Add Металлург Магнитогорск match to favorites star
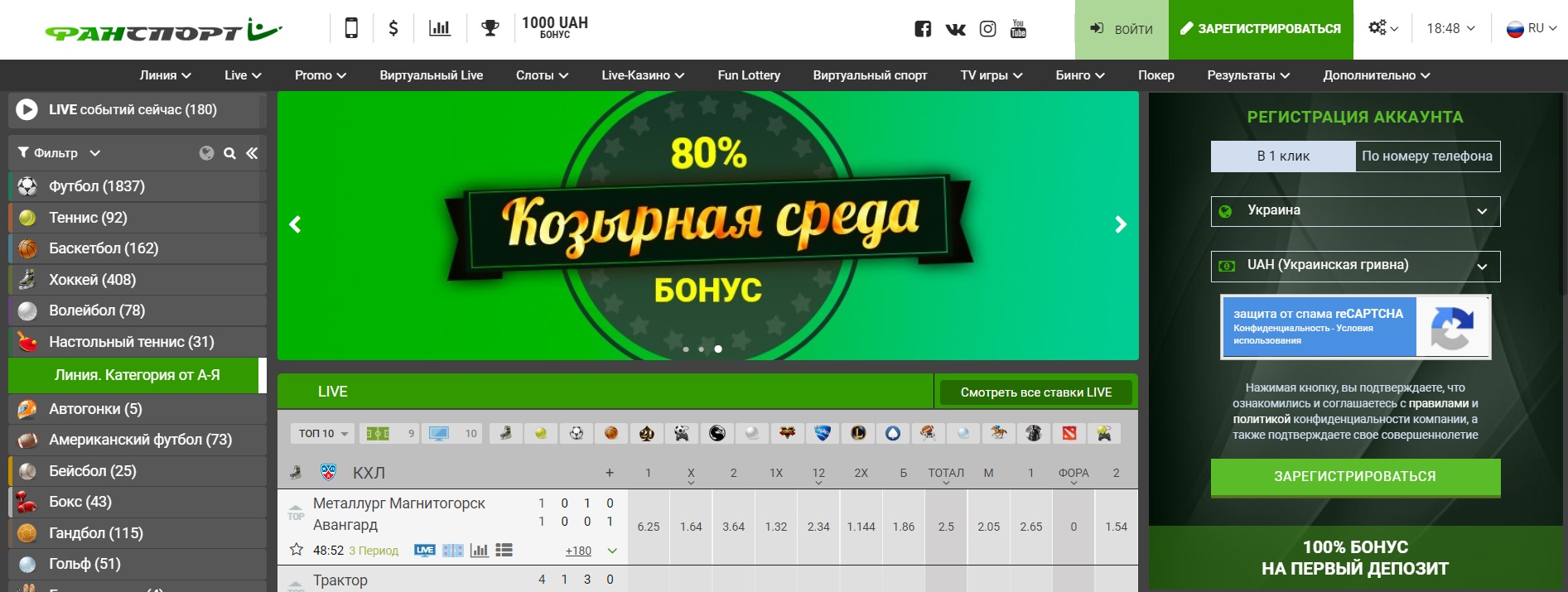Image resolution: width=1568 pixels, height=592 pixels. 296,550
